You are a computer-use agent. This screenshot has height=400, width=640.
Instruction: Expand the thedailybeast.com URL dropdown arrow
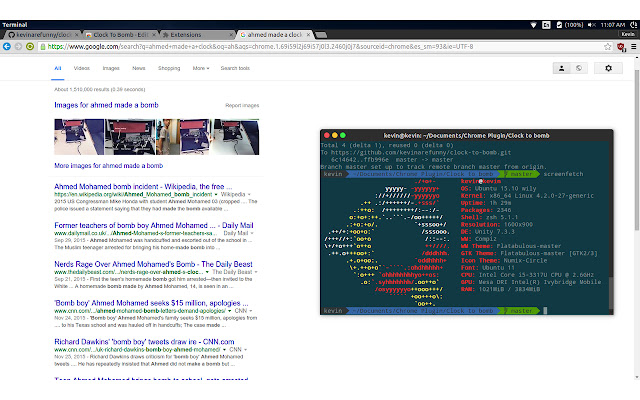(x=207, y=272)
